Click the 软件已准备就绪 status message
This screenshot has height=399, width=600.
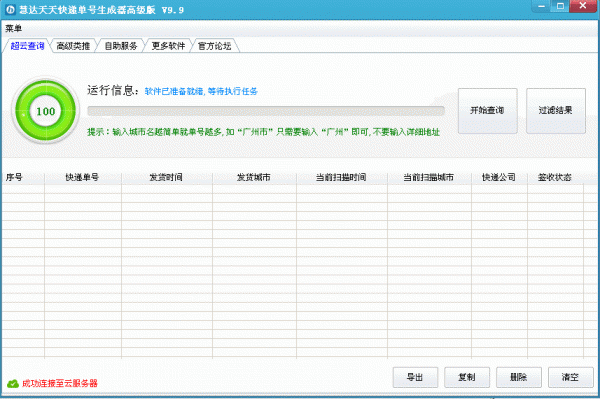pos(201,91)
